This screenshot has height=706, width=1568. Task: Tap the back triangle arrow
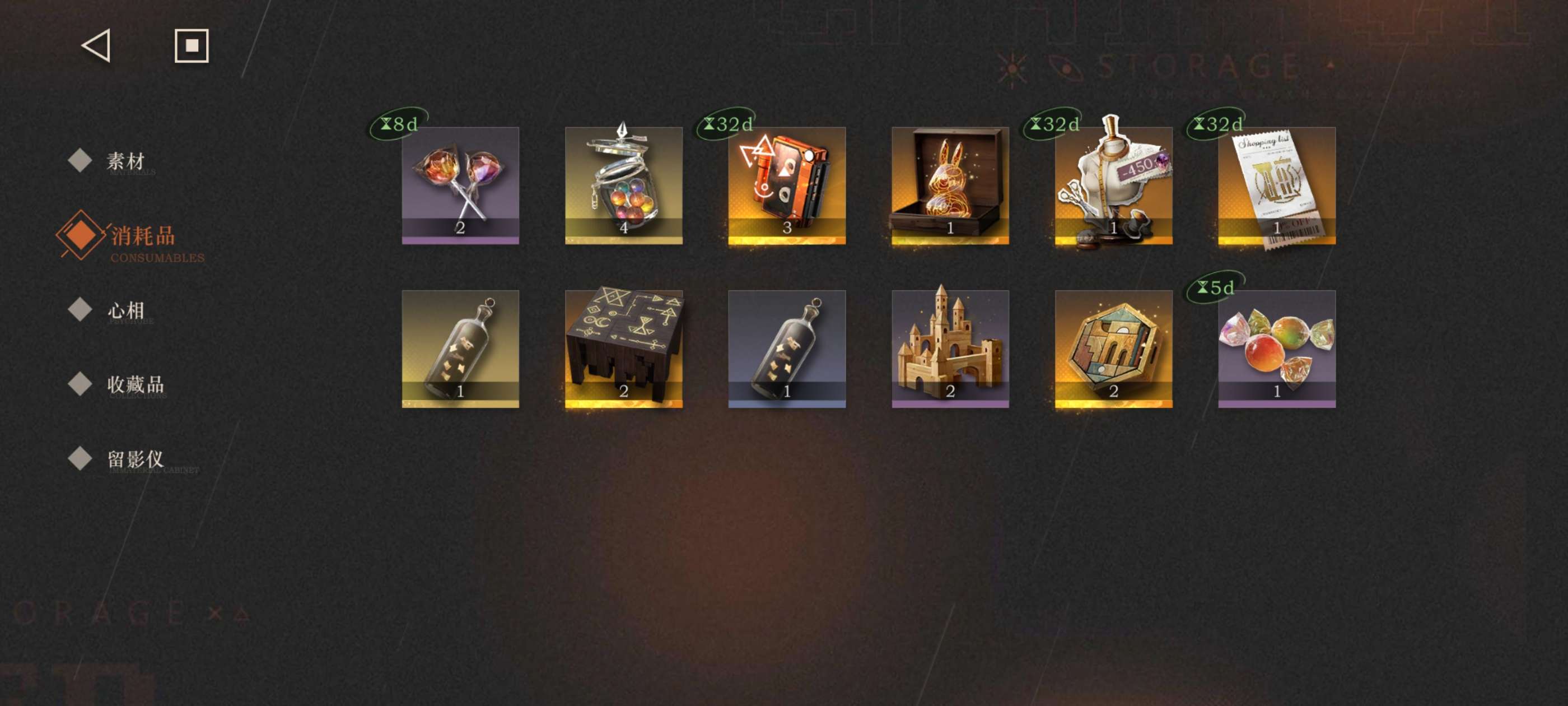pos(96,46)
